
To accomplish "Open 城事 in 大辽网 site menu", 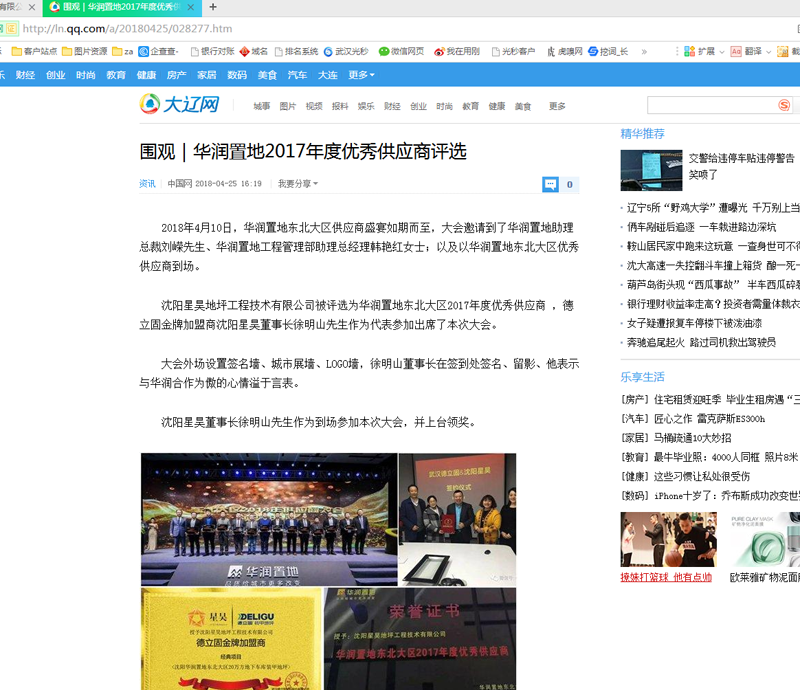I will click(x=262, y=106).
